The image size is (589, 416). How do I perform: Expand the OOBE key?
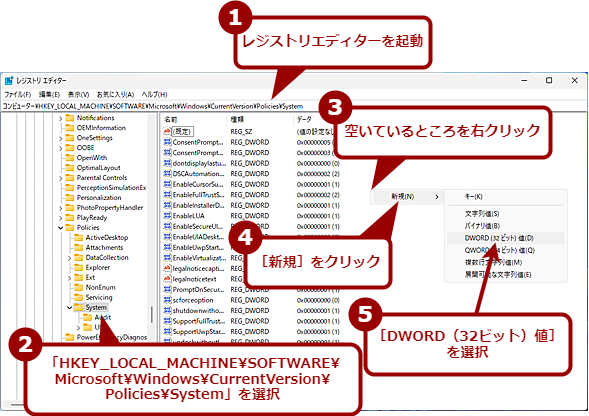[60, 148]
